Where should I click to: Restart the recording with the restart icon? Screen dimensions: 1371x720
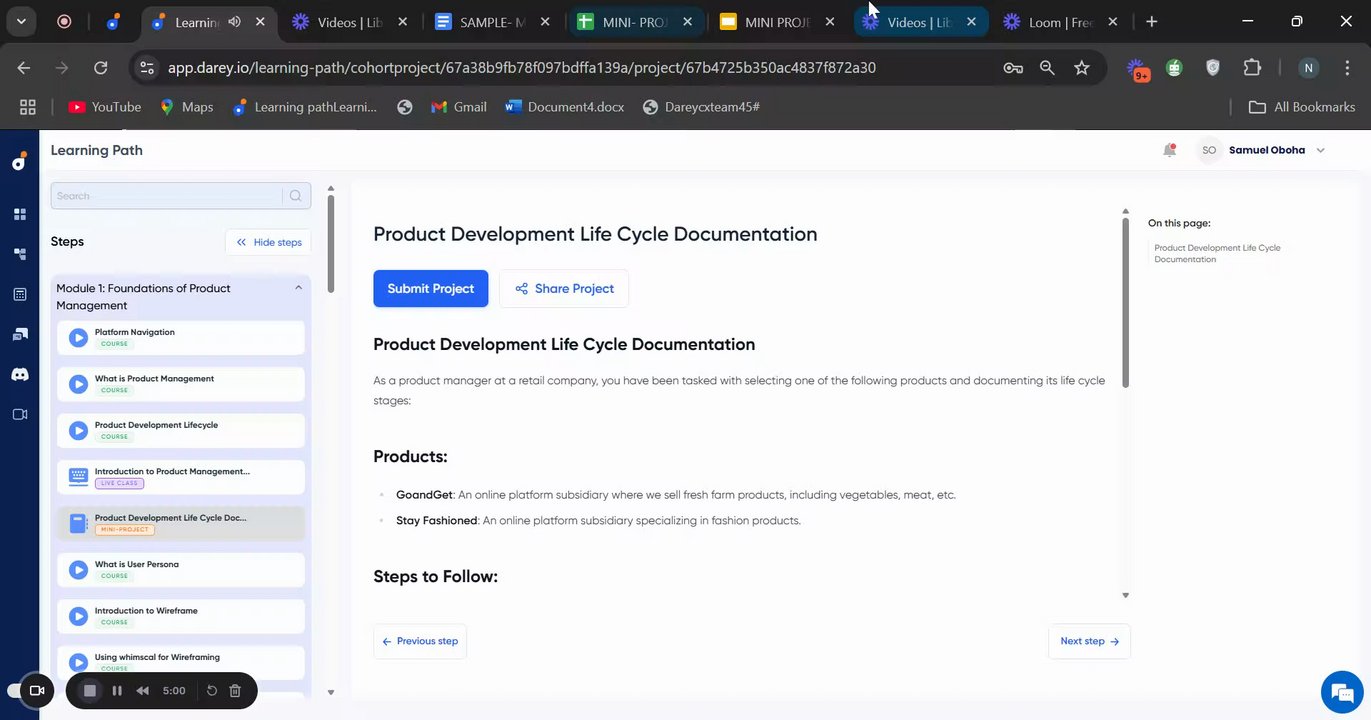coord(212,690)
